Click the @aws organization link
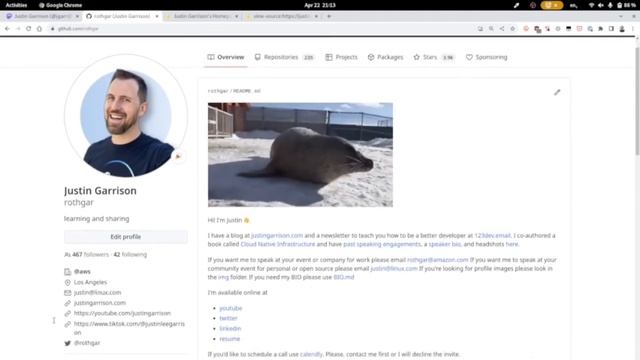Viewport: 640px width, 360px height. (x=82, y=271)
